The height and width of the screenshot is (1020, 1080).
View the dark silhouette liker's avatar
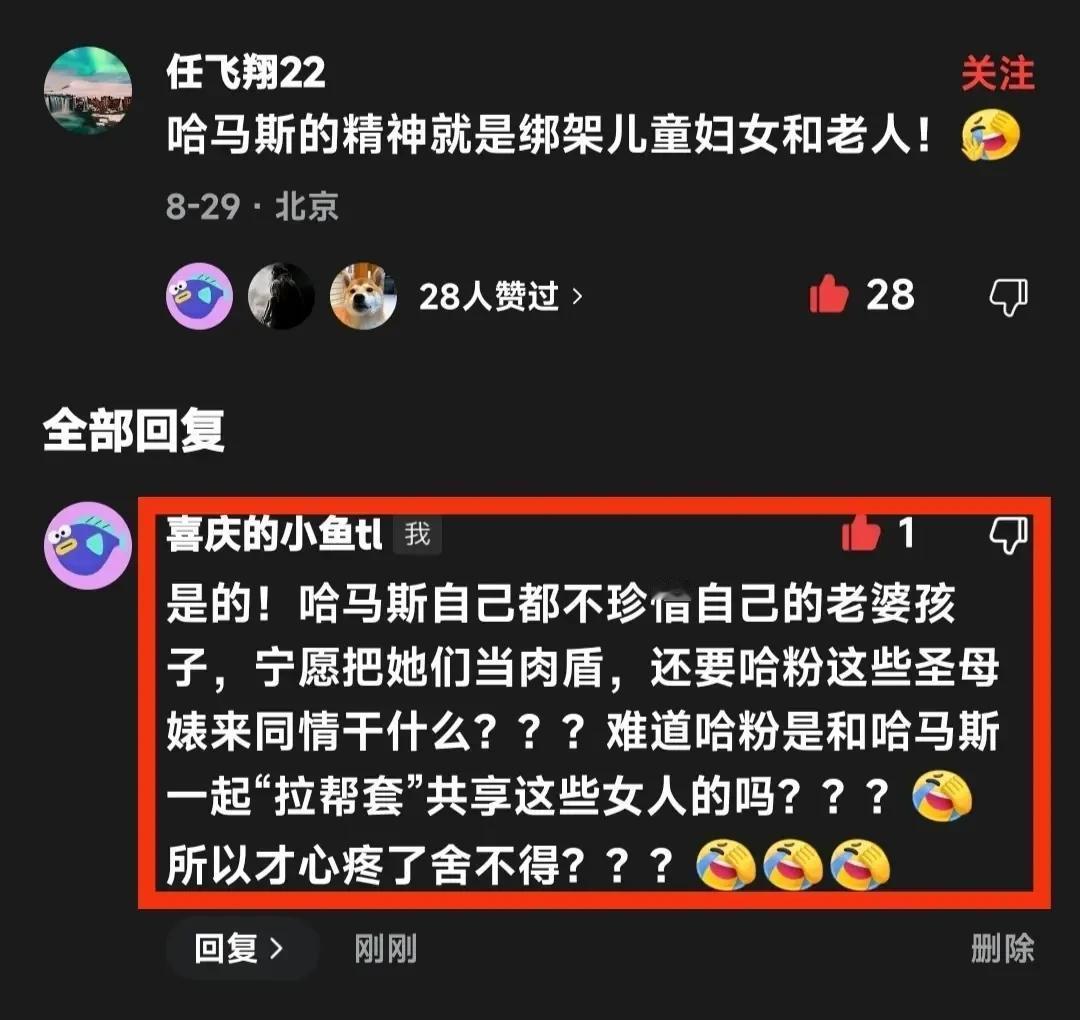click(281, 296)
